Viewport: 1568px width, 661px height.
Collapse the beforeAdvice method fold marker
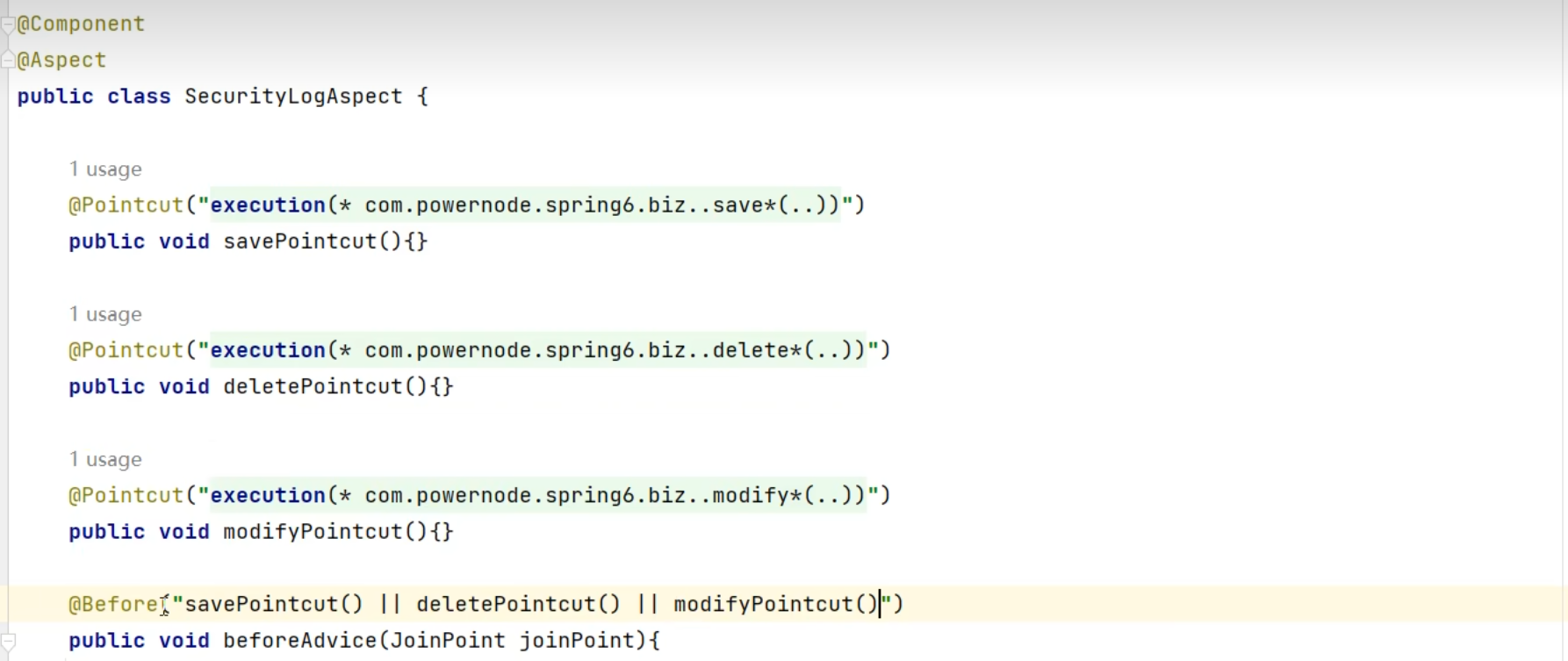point(8,641)
